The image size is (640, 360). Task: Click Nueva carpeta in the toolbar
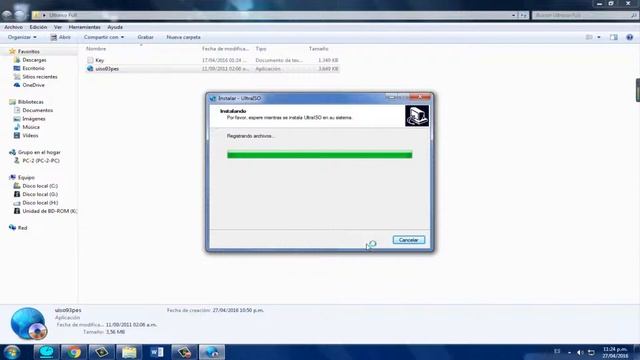coord(183,37)
